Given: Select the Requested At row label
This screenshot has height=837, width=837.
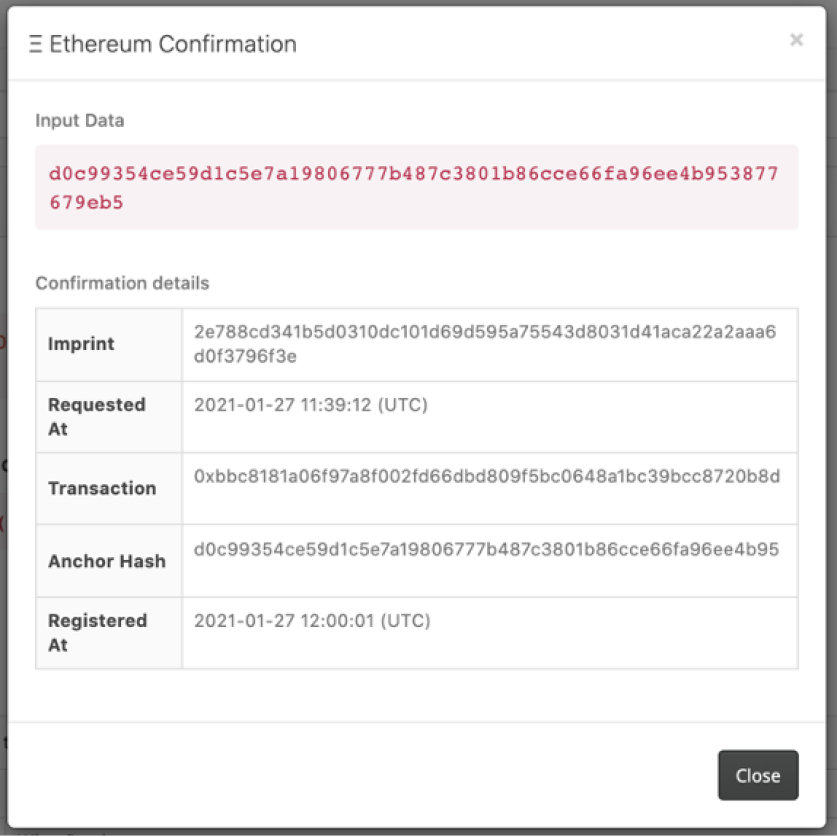Looking at the screenshot, I should point(97,416).
